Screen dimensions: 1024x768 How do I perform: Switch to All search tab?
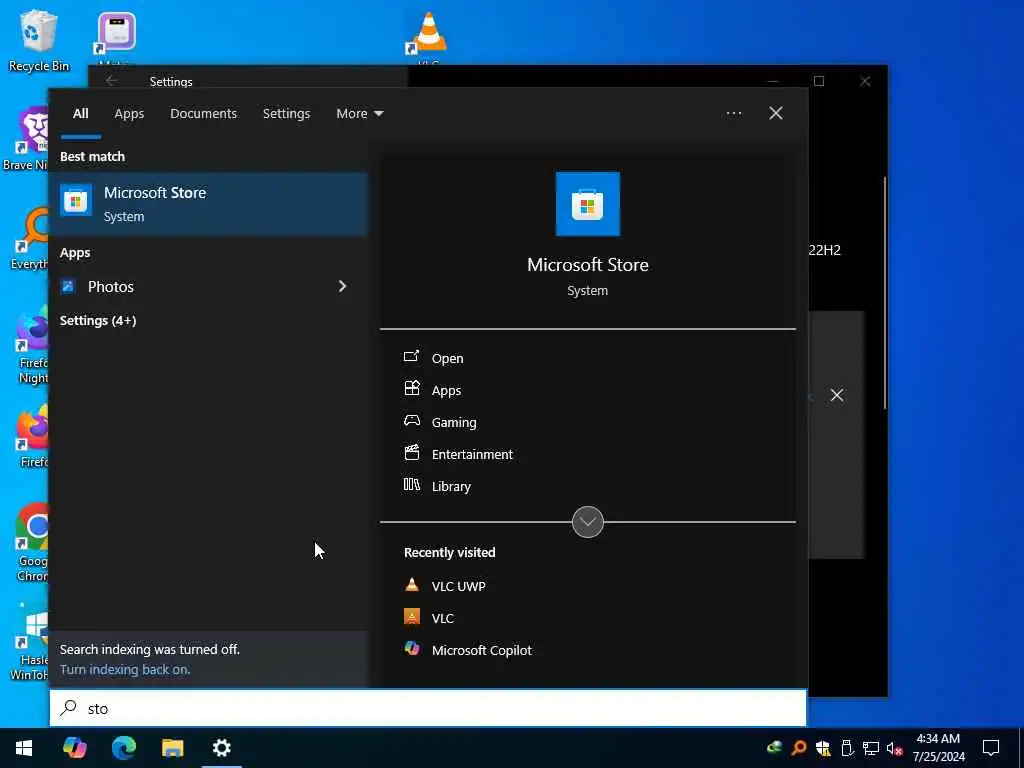(80, 114)
